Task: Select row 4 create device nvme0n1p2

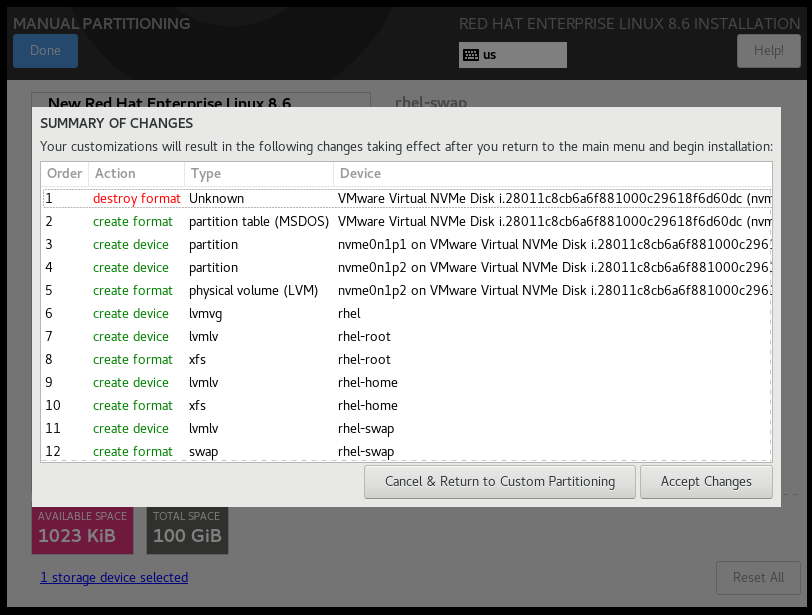Action: click(x=407, y=268)
